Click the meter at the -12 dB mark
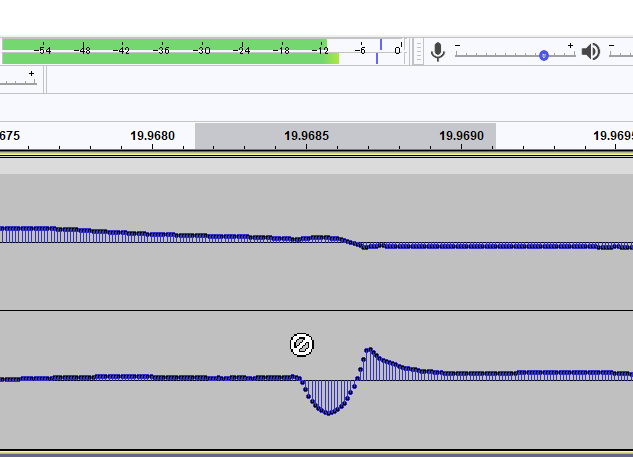Viewport: 633px width, 457px height. click(x=319, y=51)
